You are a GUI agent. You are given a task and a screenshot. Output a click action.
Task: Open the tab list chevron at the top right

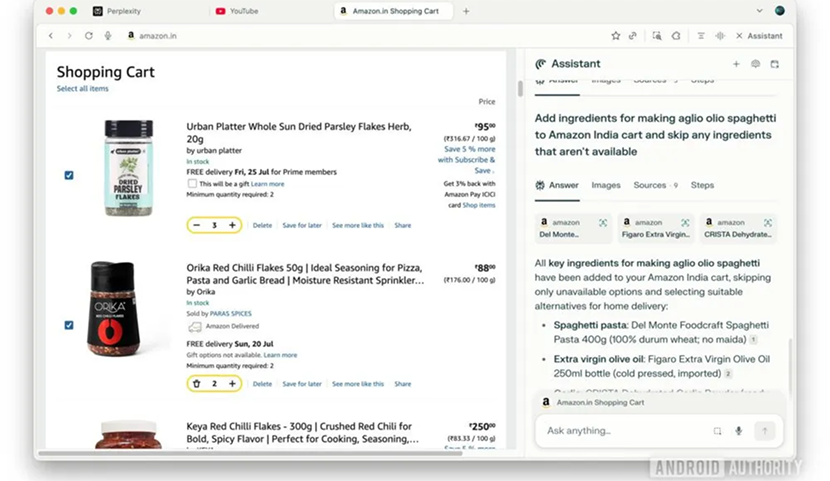[759, 11]
